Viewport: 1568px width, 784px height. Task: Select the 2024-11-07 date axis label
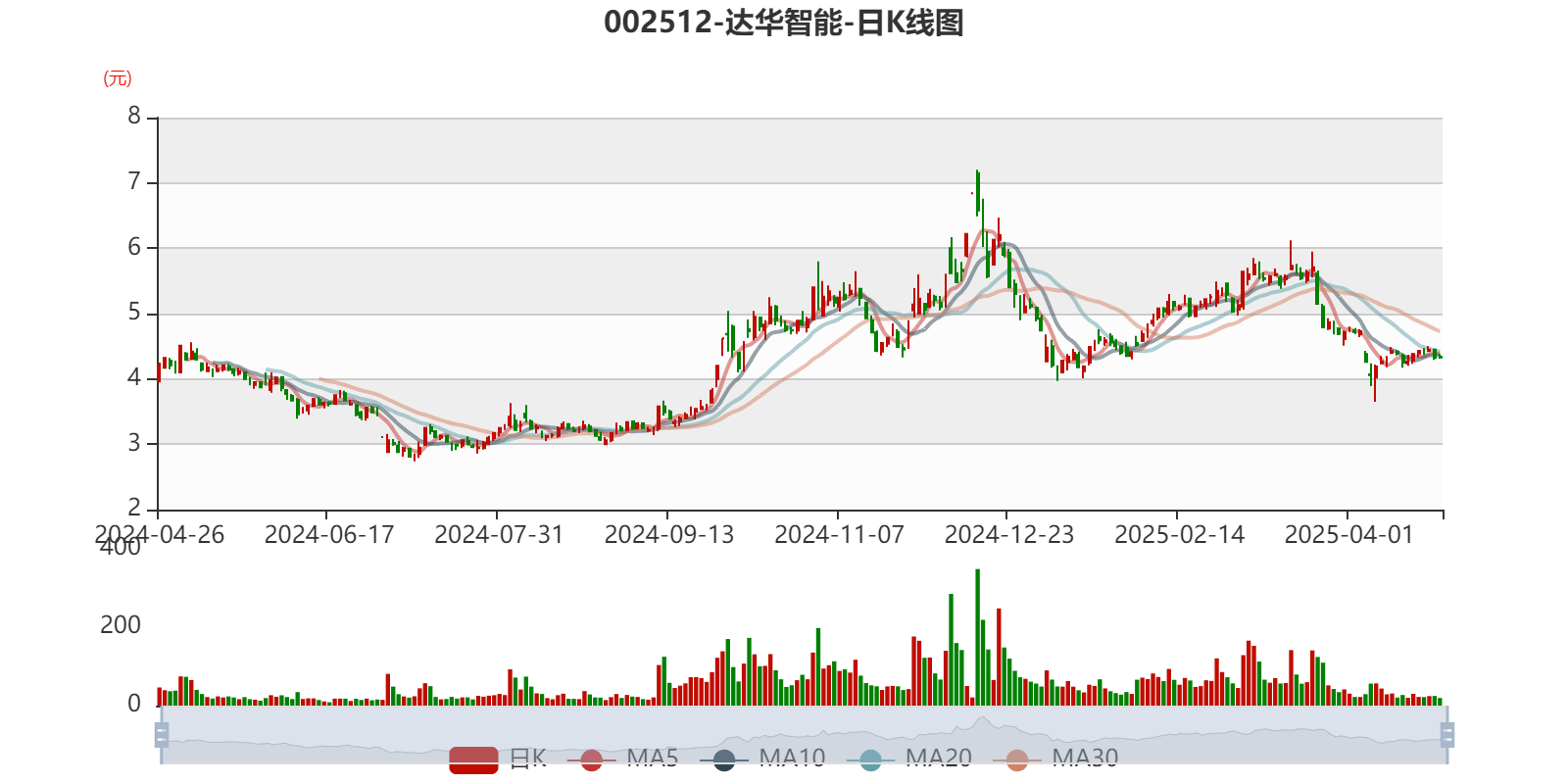tap(839, 534)
